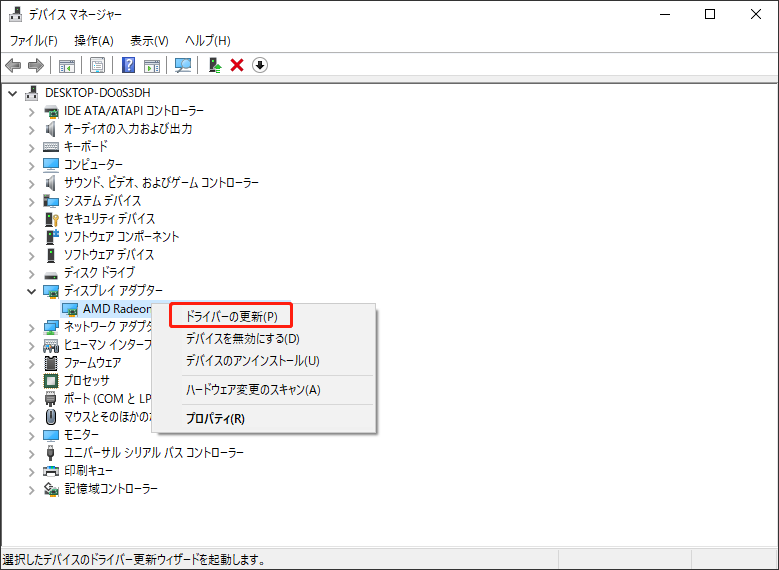Click the Device Manager title bar icon
Image resolution: width=779 pixels, height=570 pixels.
[15, 14]
